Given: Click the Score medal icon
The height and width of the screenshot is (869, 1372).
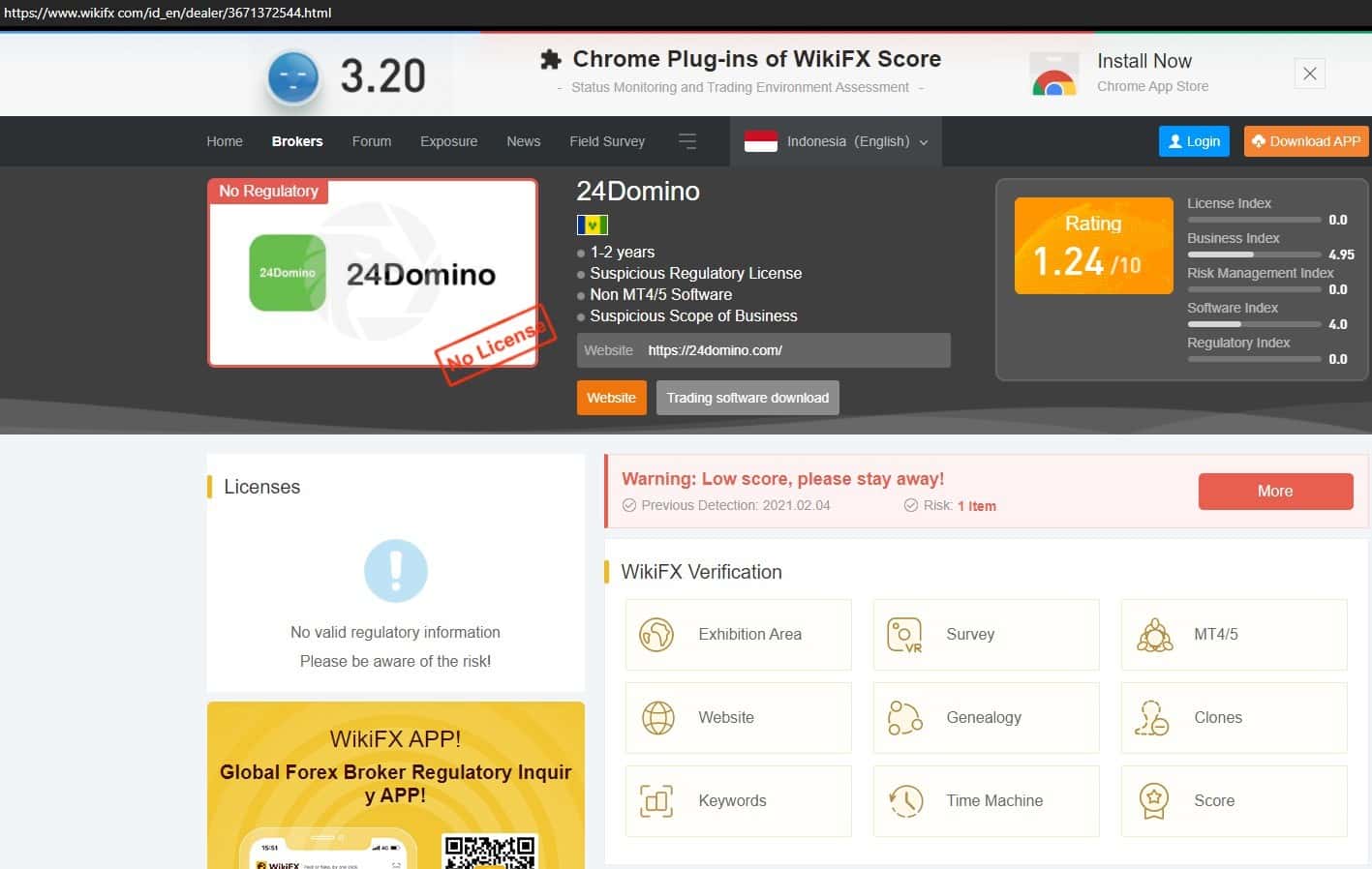Looking at the screenshot, I should click(1153, 801).
